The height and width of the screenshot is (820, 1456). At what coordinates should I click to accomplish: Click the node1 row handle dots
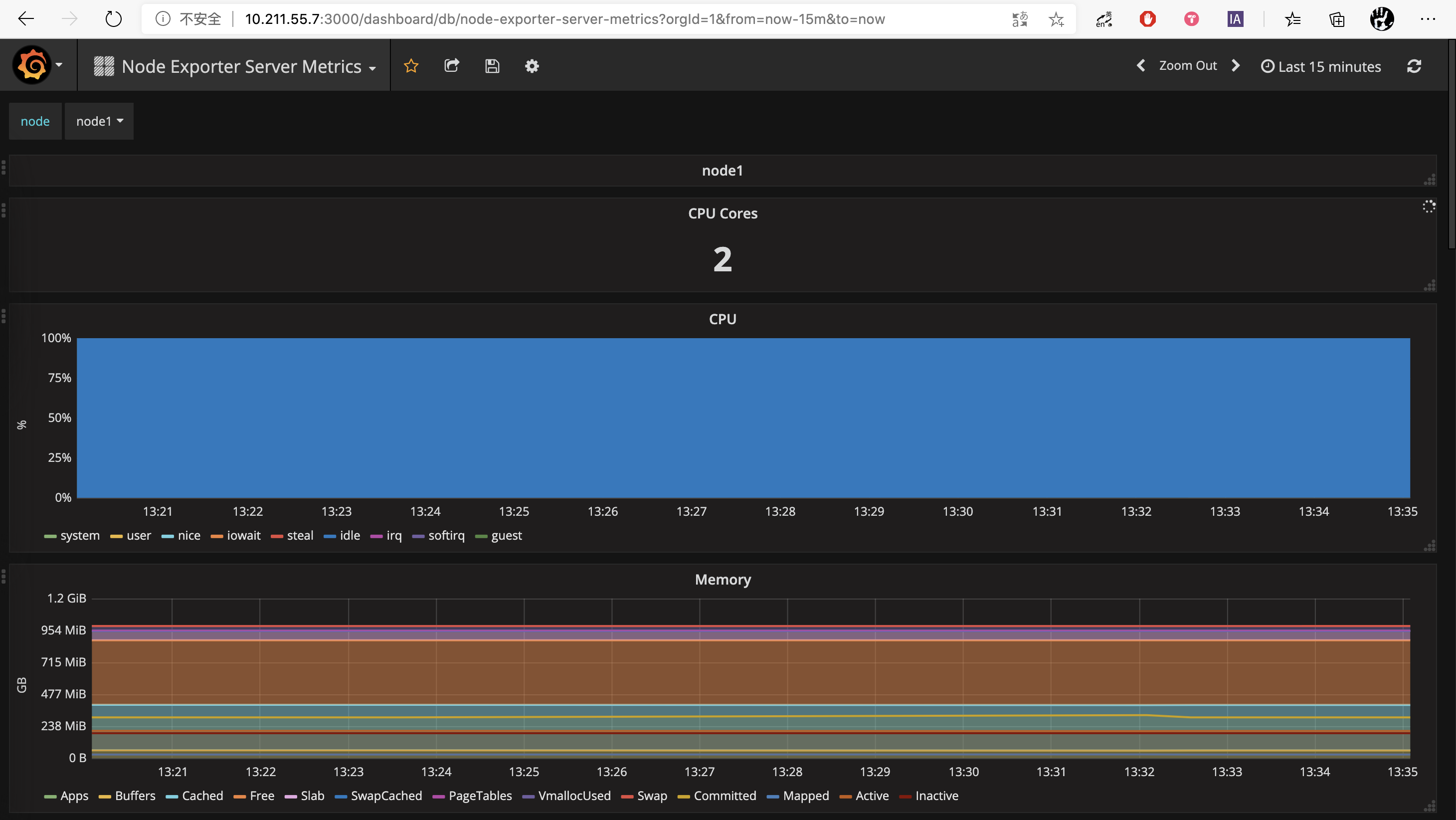pyautogui.click(x=4, y=168)
